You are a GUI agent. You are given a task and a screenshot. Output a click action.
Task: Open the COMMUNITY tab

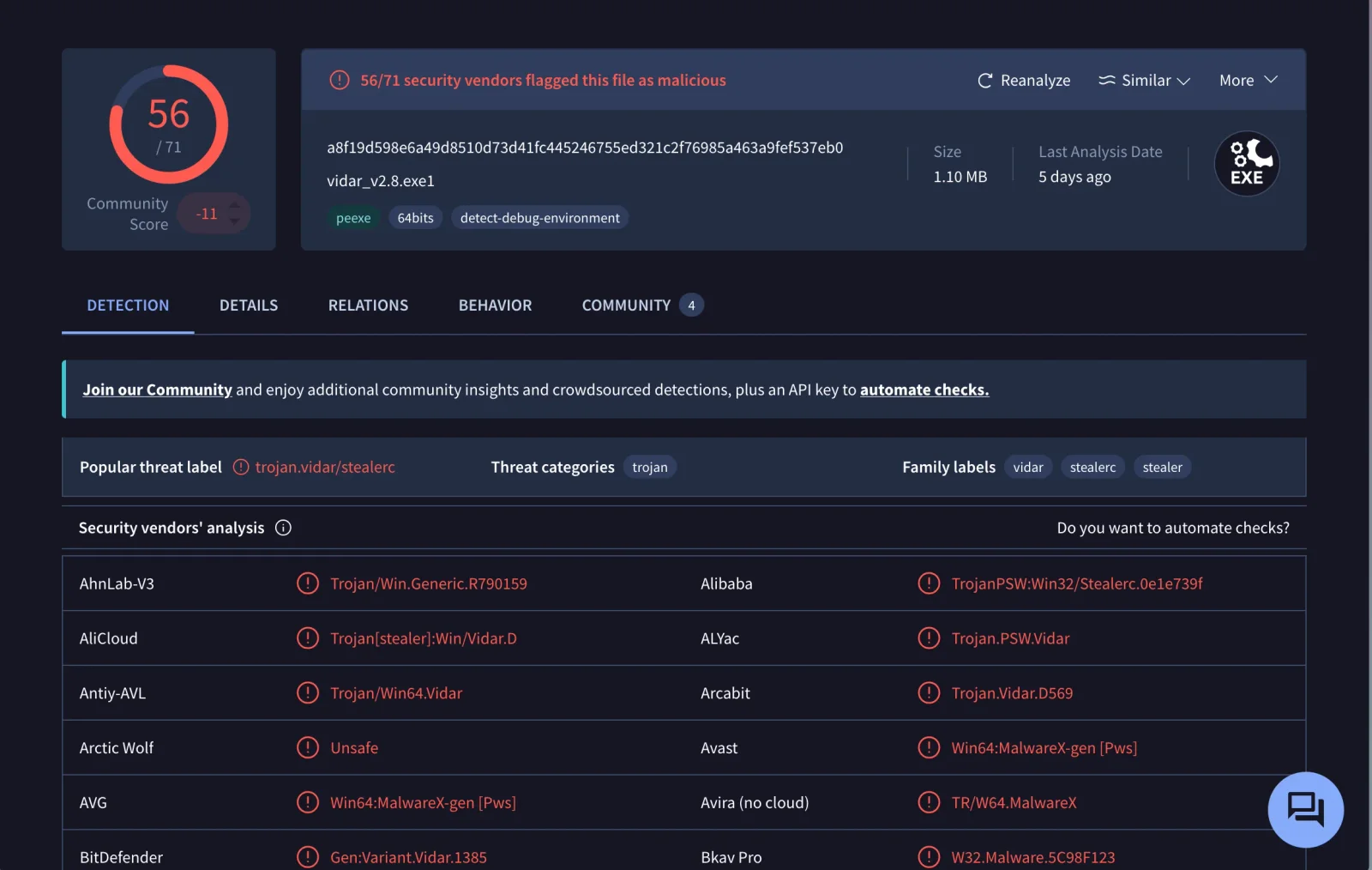coord(642,305)
